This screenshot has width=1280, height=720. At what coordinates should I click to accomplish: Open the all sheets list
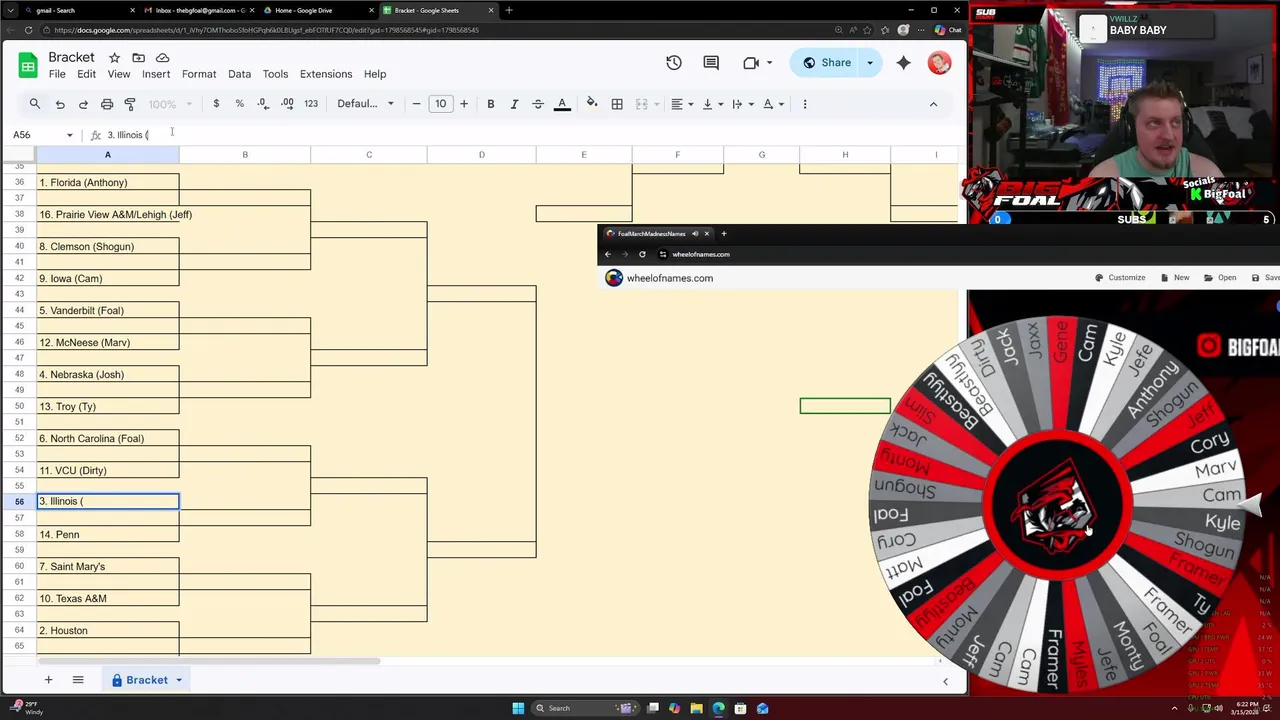coord(78,680)
